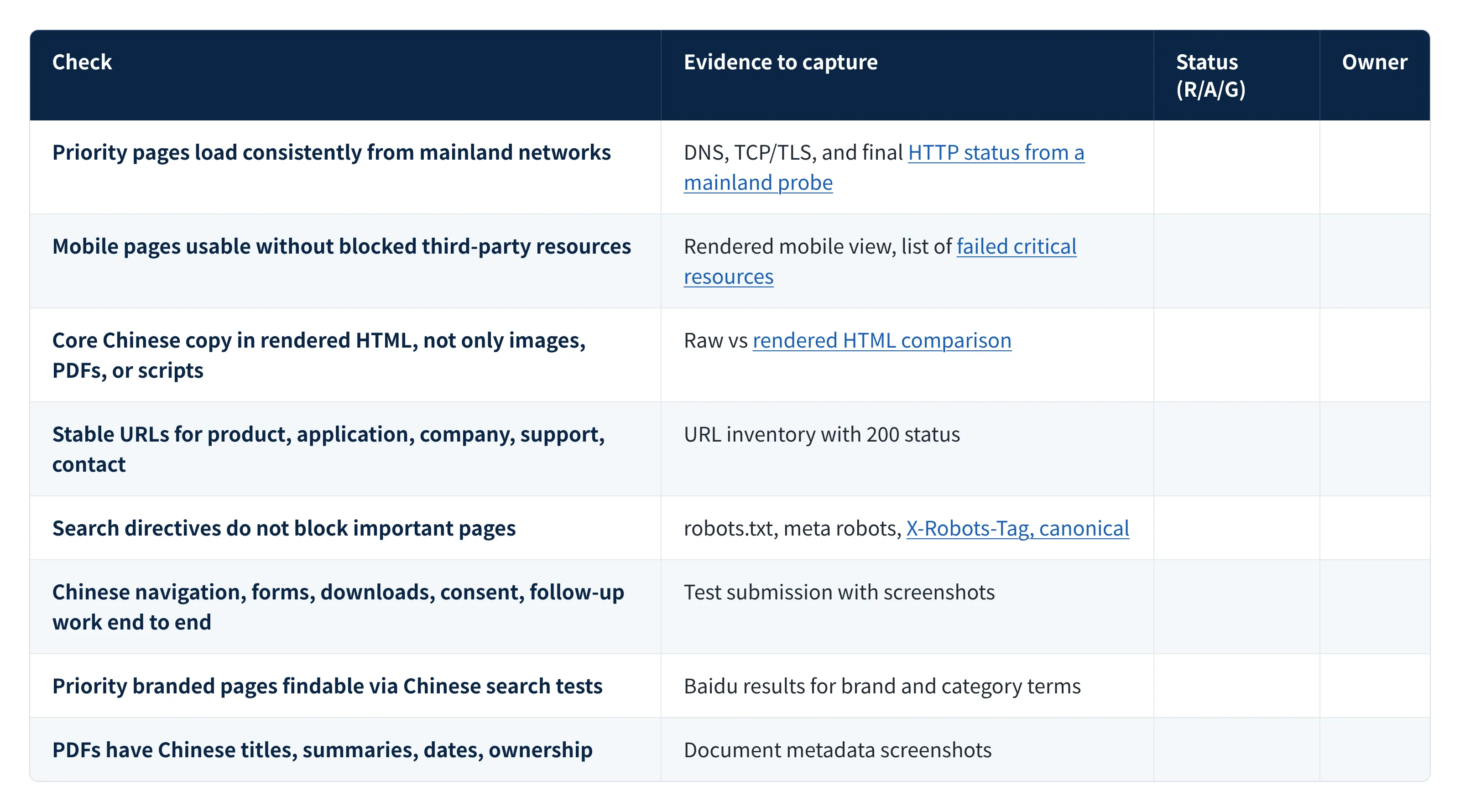Screen dimensions: 1460x812
Task: Open the 'rendered HTML comparison' link
Action: tap(882, 341)
